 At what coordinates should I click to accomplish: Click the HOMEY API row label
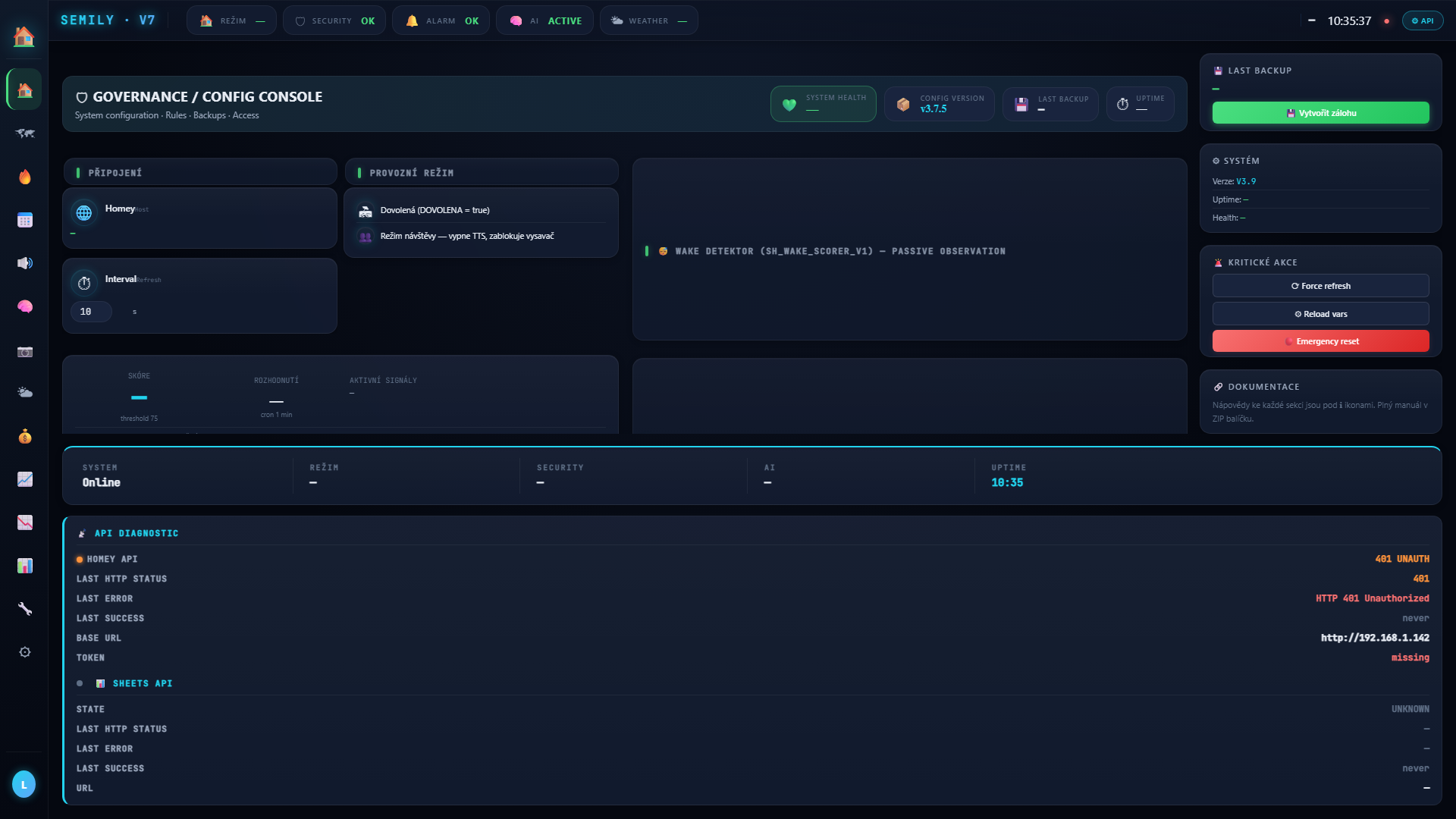point(111,559)
